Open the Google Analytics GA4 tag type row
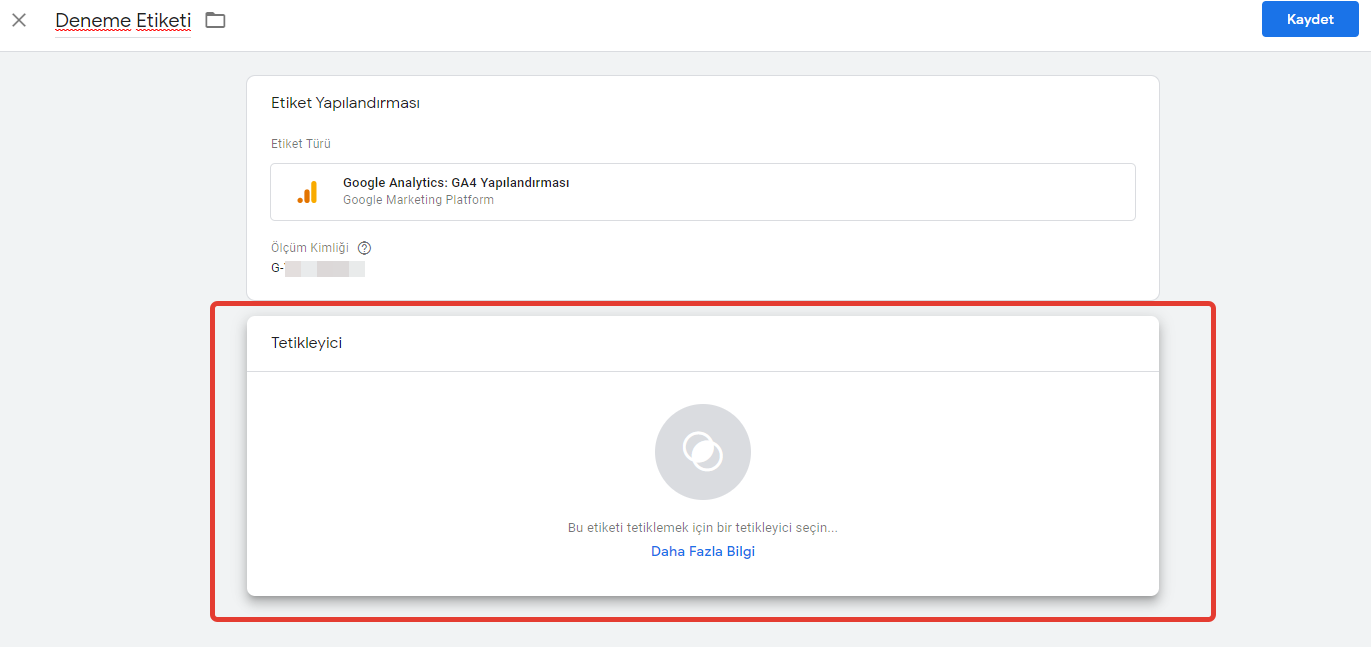Viewport: 1371px width, 647px height. pos(703,192)
